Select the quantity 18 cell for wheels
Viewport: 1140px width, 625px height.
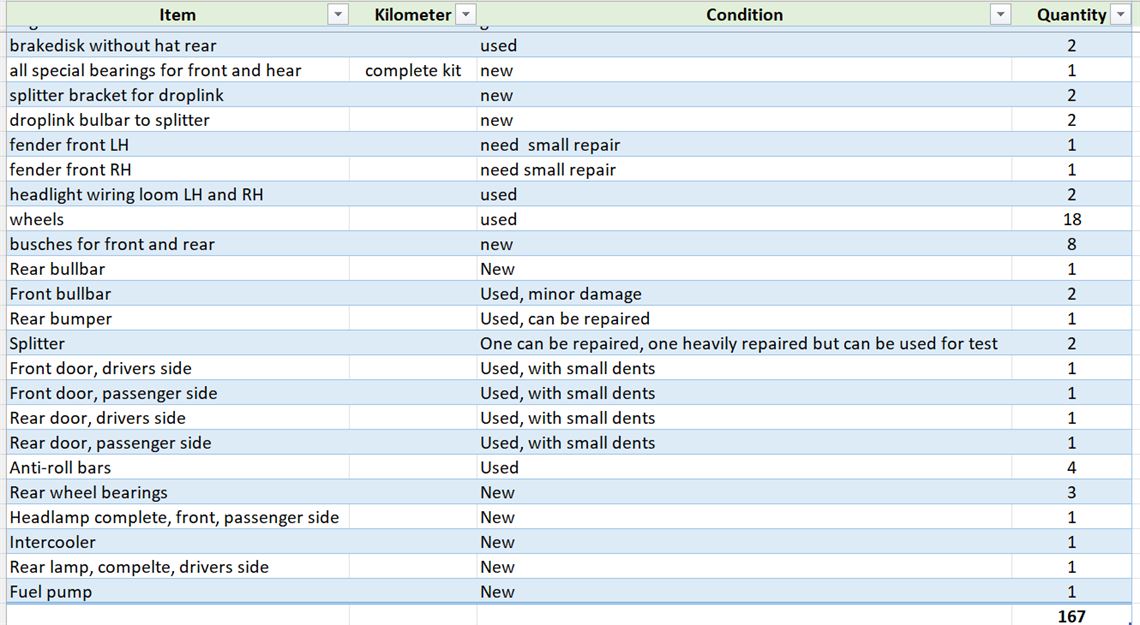(1071, 219)
